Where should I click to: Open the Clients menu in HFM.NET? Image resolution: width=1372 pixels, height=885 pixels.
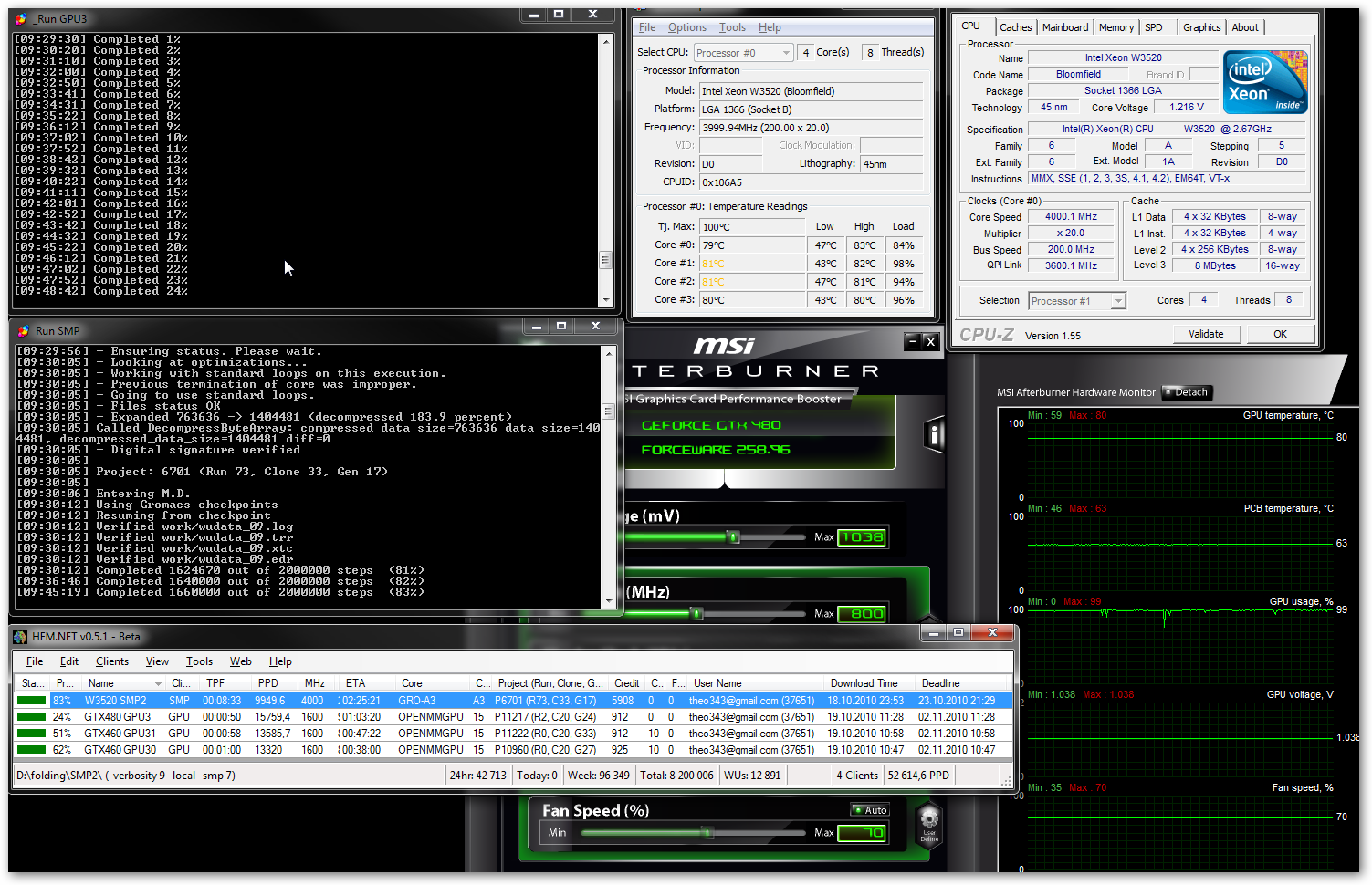click(112, 661)
